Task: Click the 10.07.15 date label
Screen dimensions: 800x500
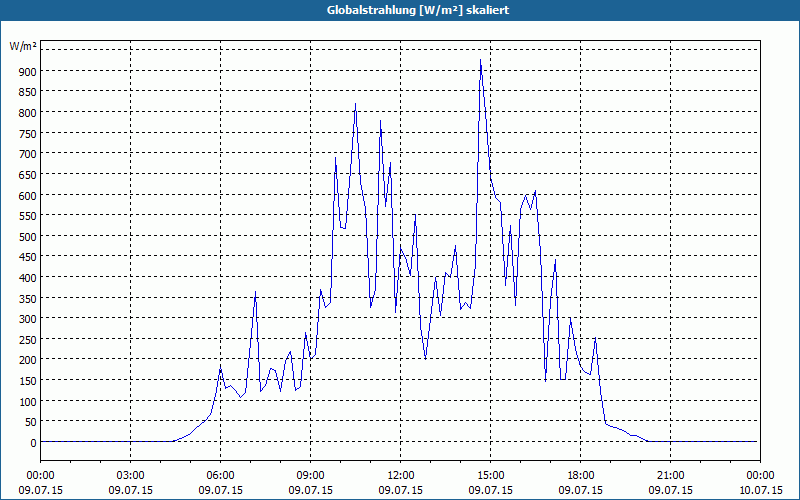Action: pyautogui.click(x=760, y=490)
